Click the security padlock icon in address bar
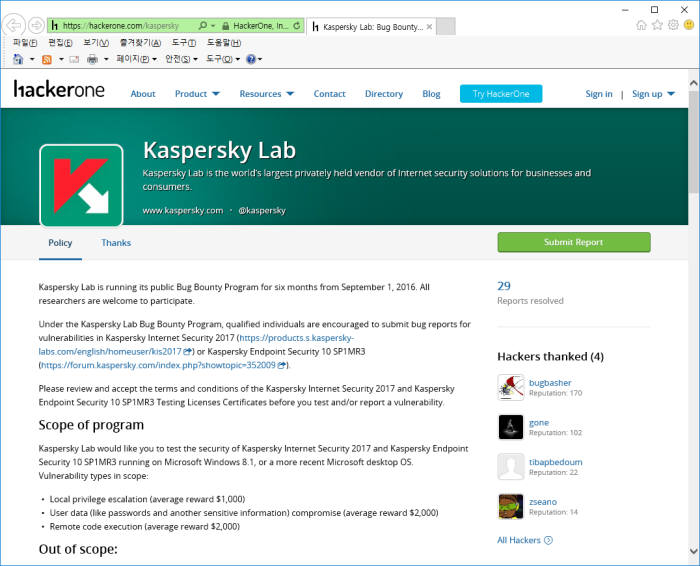This screenshot has width=700, height=566. tap(225, 26)
